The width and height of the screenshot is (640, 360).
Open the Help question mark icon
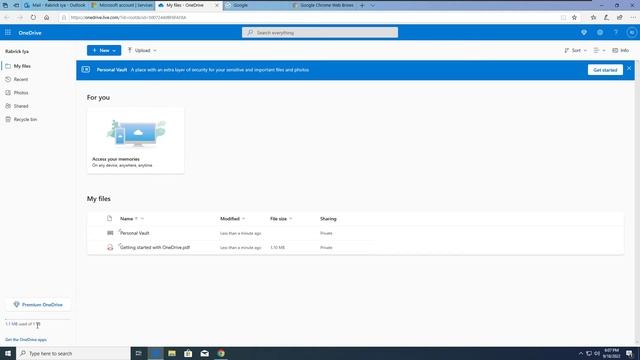point(616,33)
